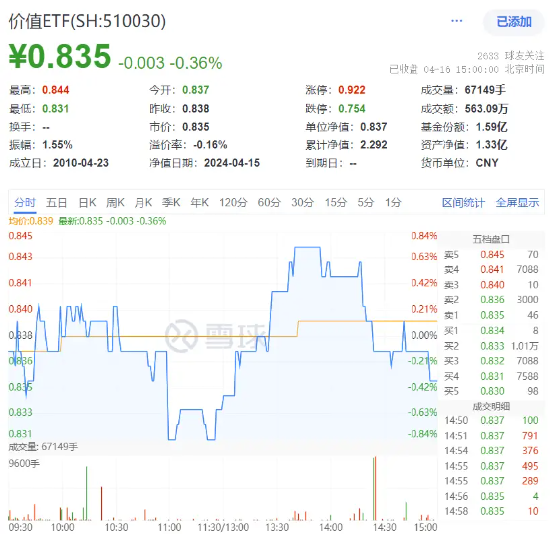Viewport: 550px width, 535px height.
Task: Click the 单位净值 value 0.837
Action: pos(374,127)
